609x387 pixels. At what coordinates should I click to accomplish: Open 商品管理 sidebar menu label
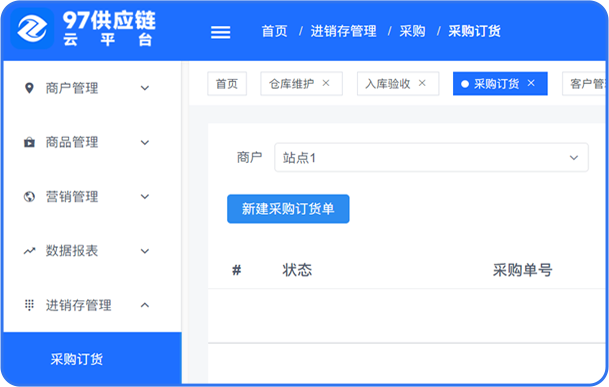click(72, 142)
